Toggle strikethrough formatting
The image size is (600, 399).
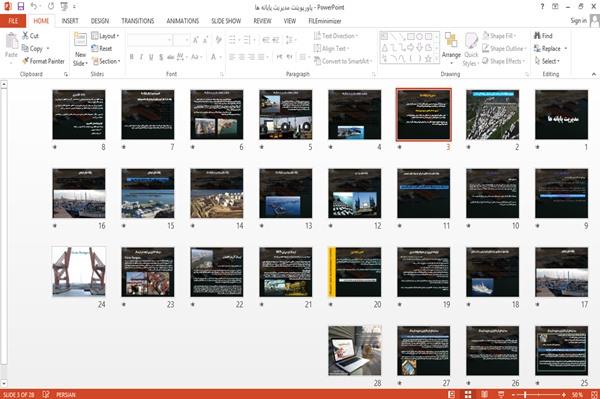[x=171, y=57]
